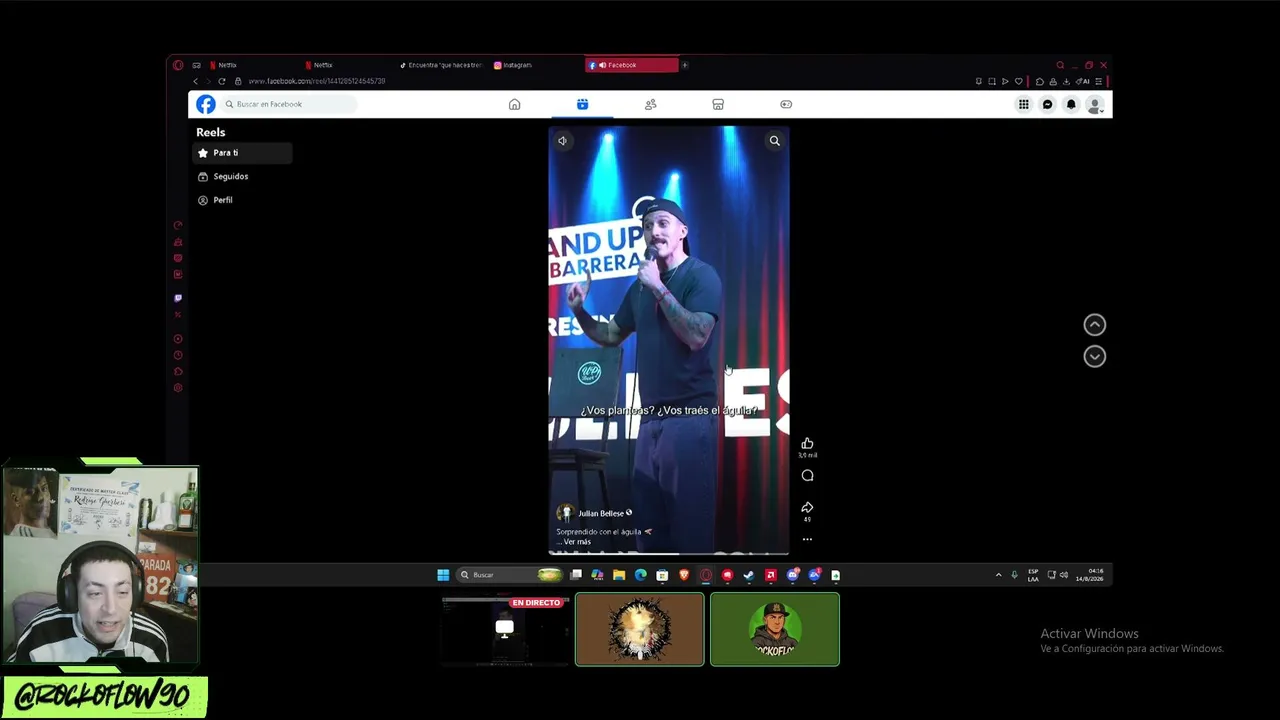Open the Friends icon in Facebook navigation
This screenshot has height=720, width=1280.
[x=650, y=104]
